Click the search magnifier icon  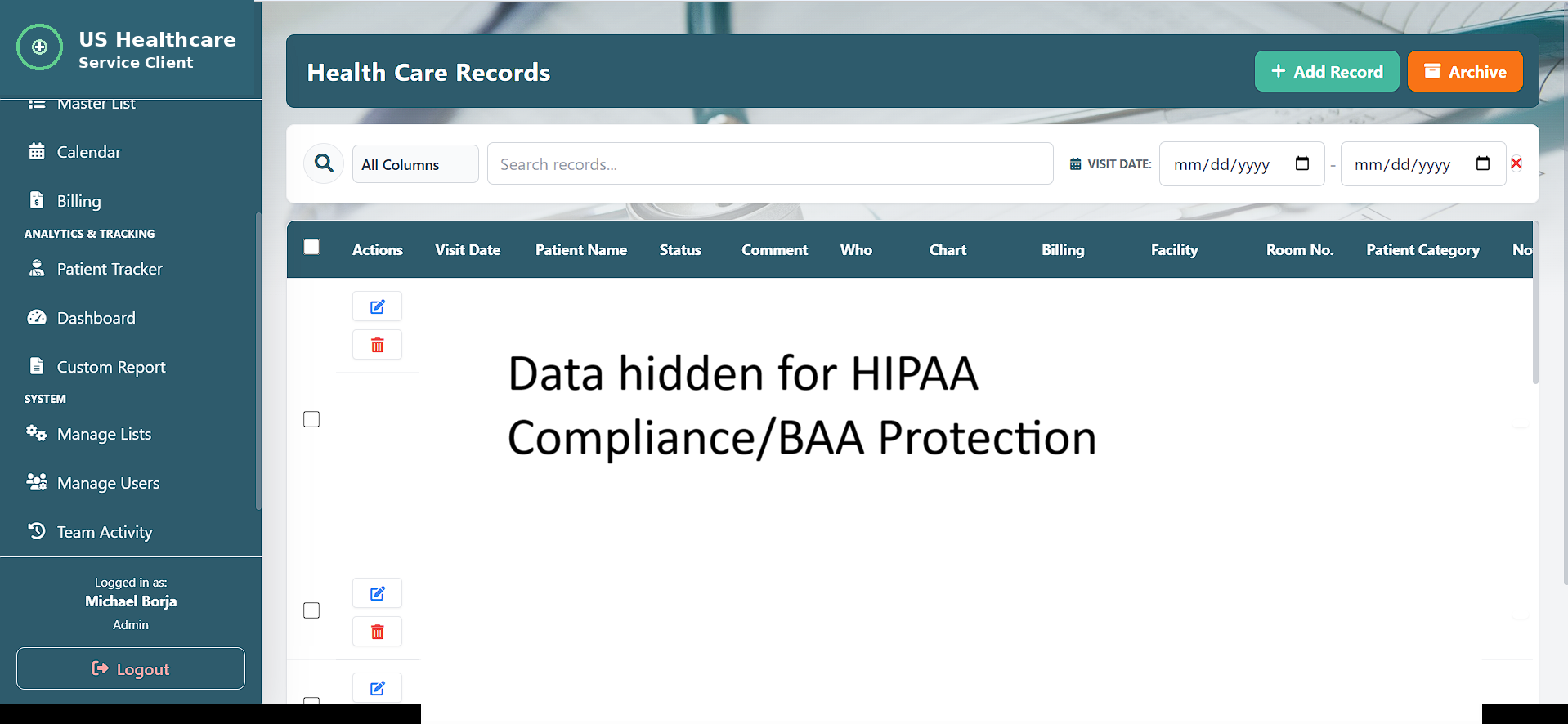coord(324,163)
